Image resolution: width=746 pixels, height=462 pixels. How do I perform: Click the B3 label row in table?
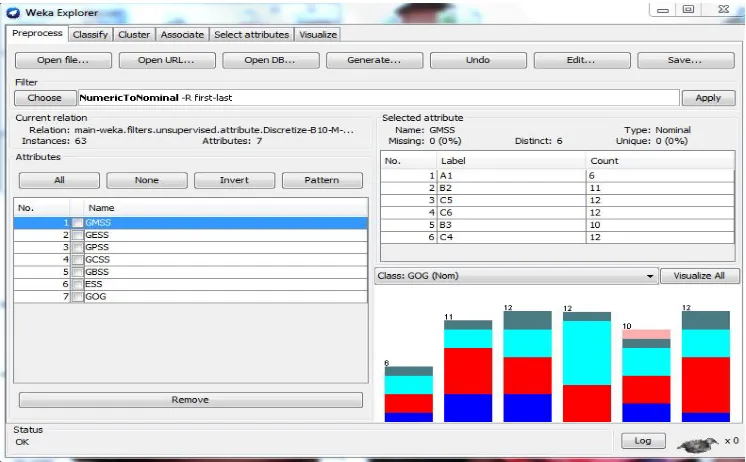[x=558, y=225]
